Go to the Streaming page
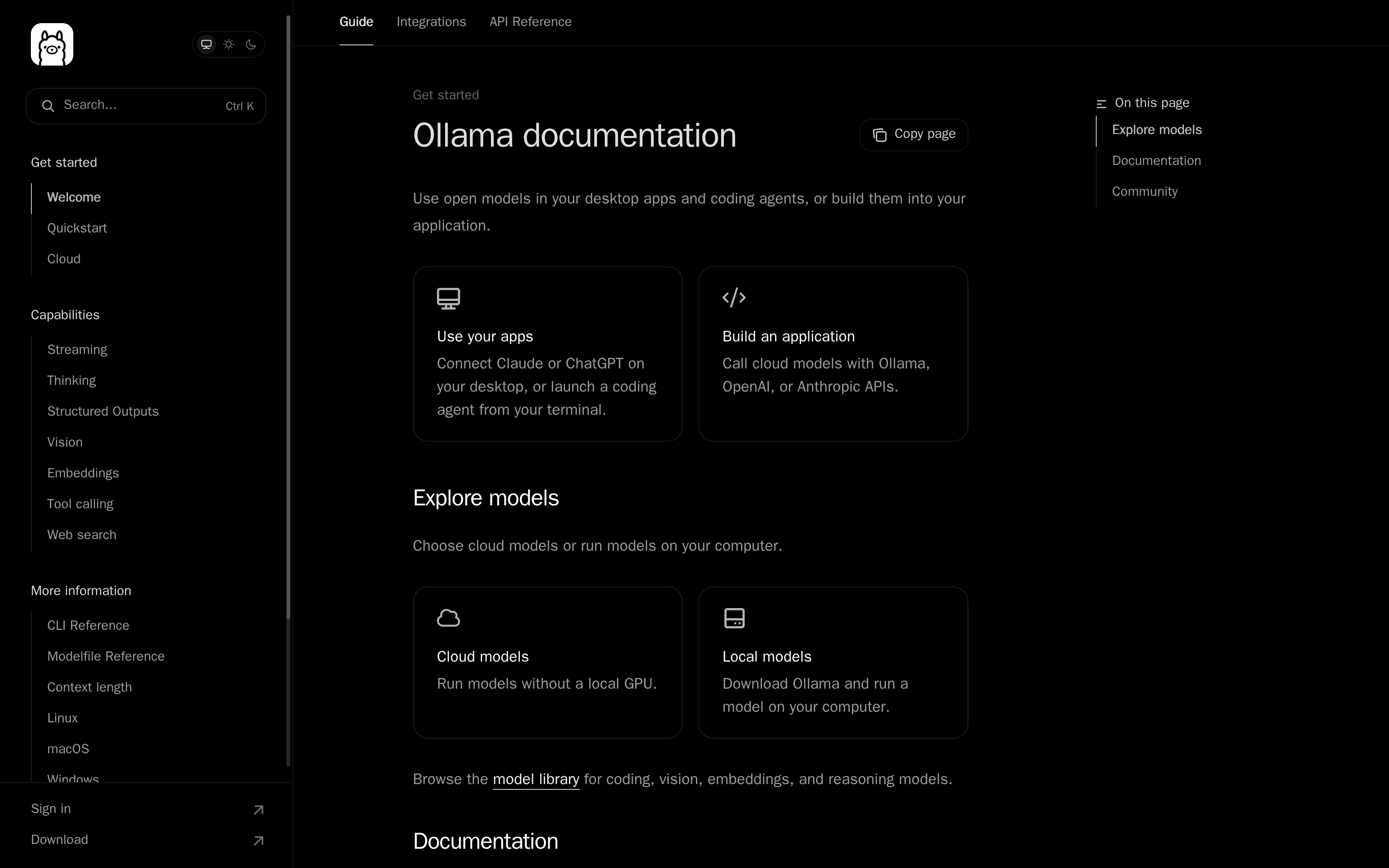 [x=77, y=350]
